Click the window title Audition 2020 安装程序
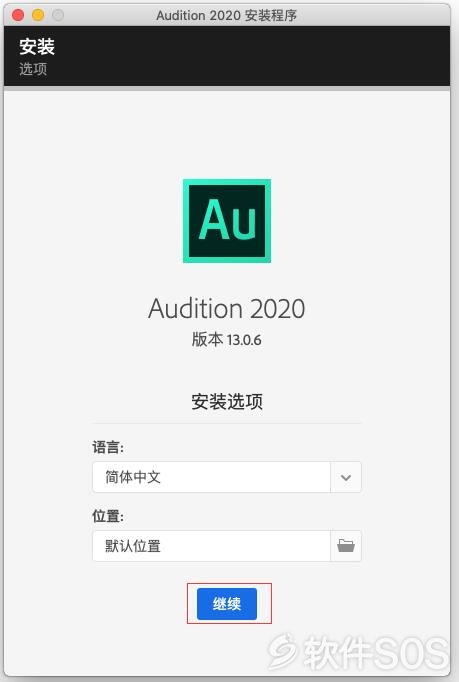The image size is (459, 682). tap(226, 15)
